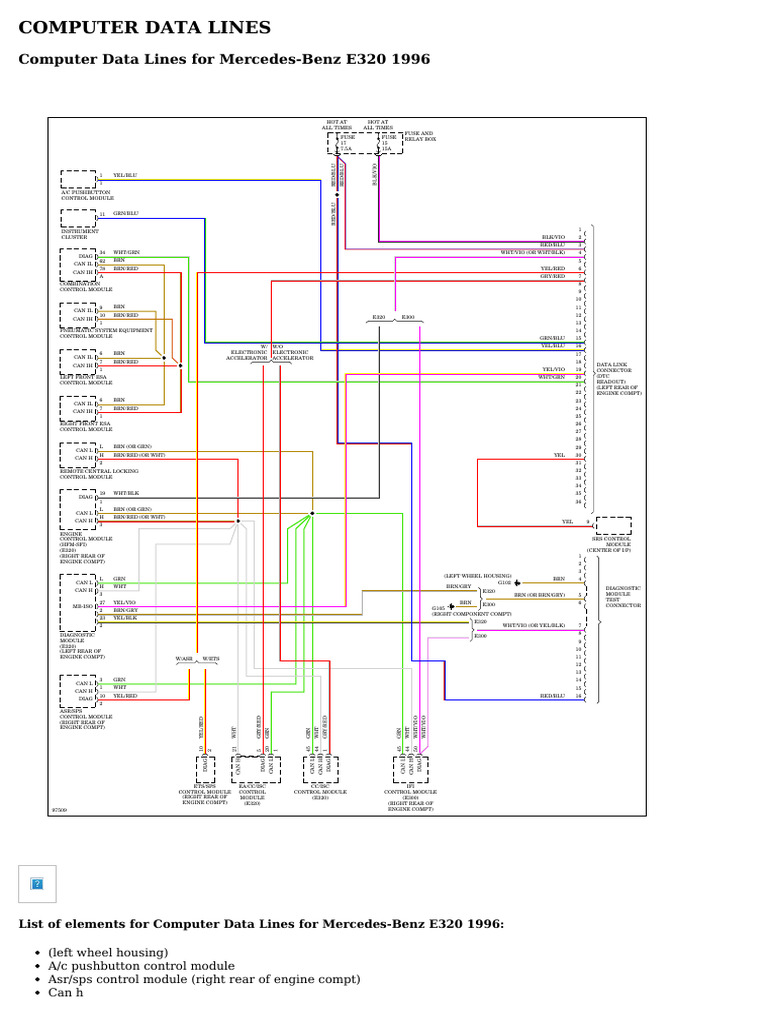This screenshot has width=768, height=1024.
Task: Click the broken image question-mark icon
Action: pos(37,884)
